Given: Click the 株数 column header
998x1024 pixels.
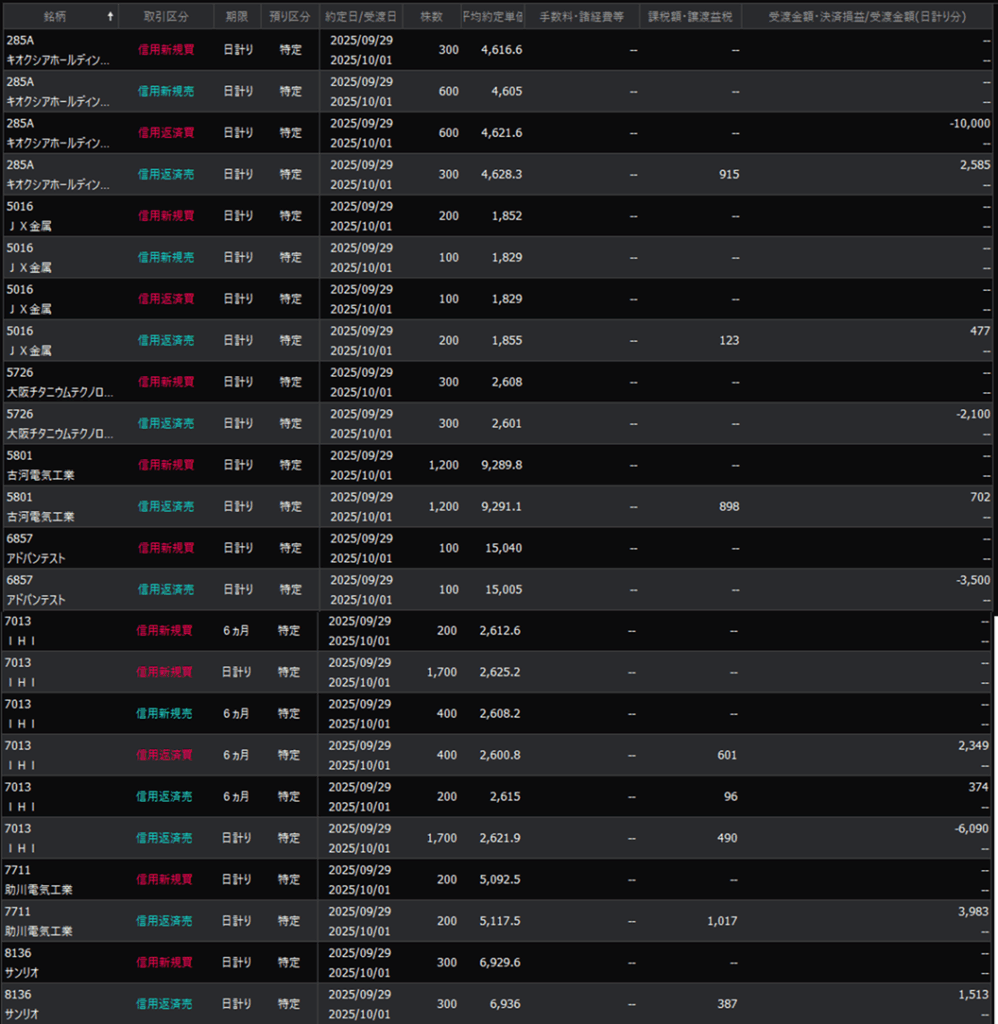Looking at the screenshot, I should click(x=432, y=17).
